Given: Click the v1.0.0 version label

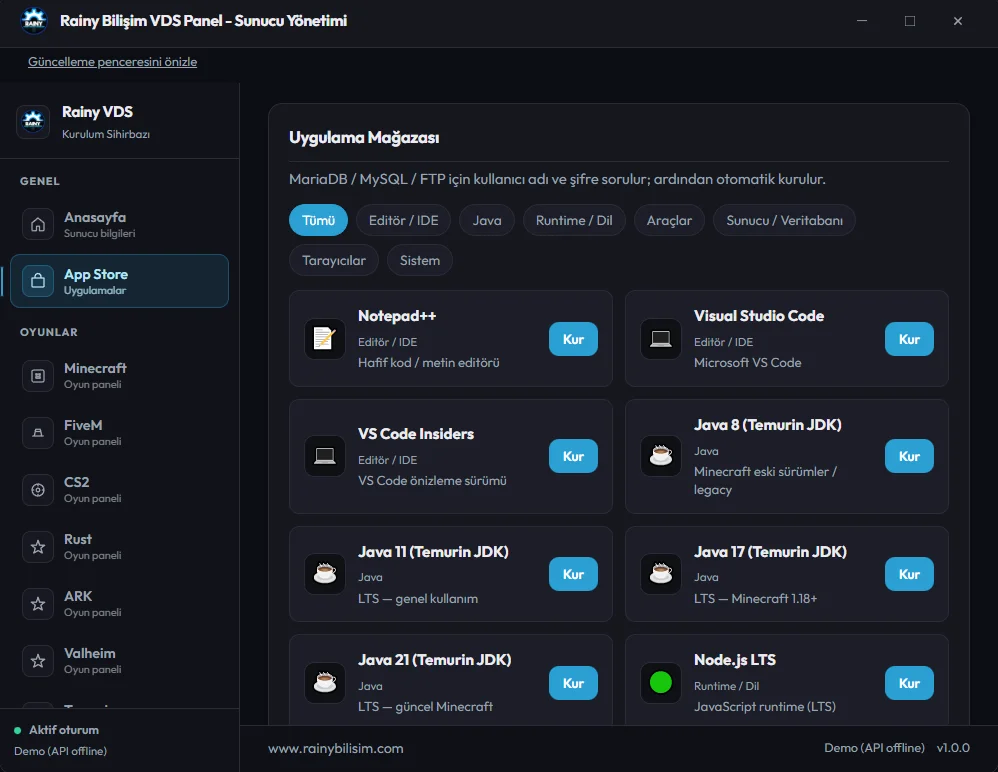Looking at the screenshot, I should 953,748.
